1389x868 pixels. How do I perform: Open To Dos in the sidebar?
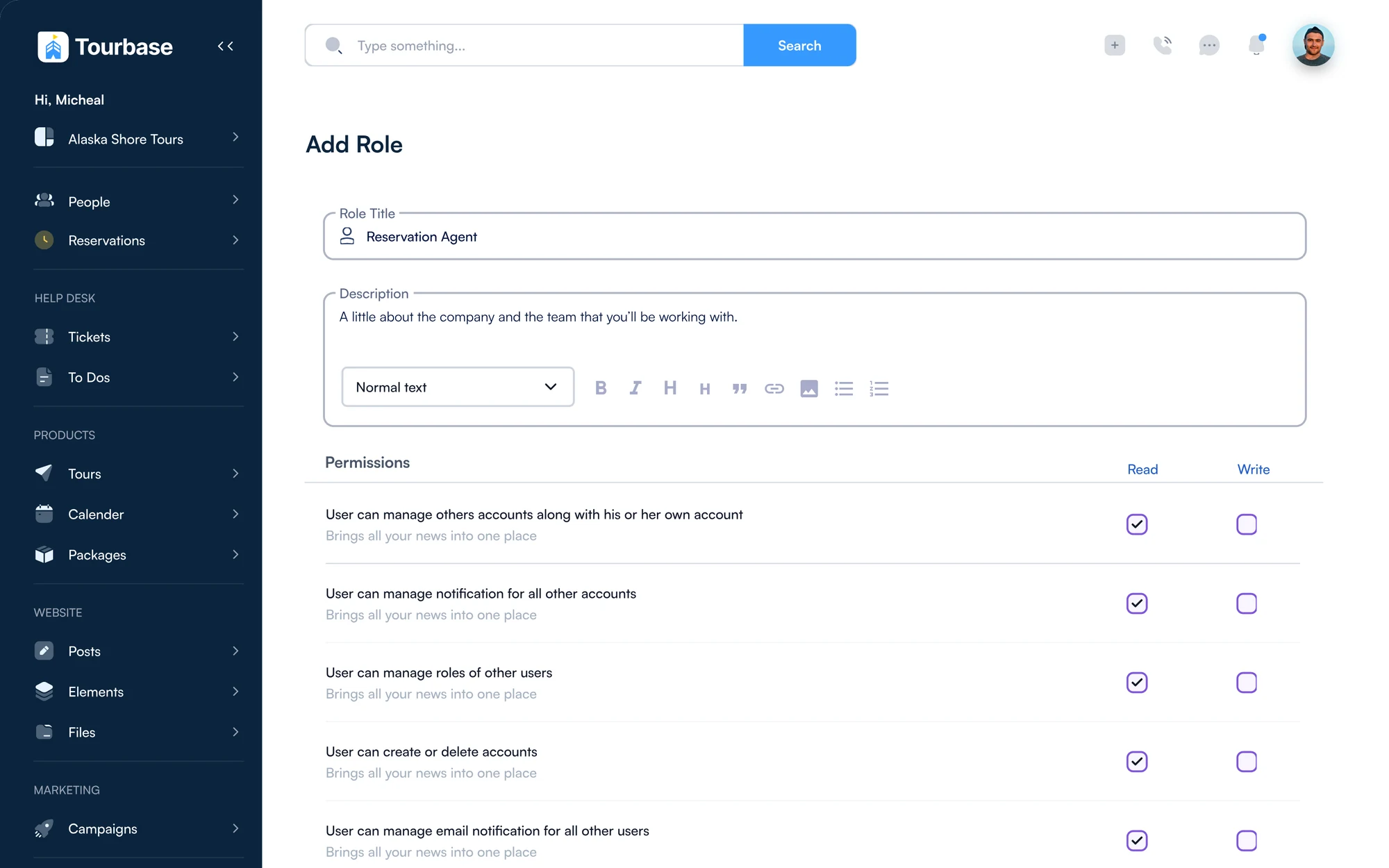click(138, 377)
